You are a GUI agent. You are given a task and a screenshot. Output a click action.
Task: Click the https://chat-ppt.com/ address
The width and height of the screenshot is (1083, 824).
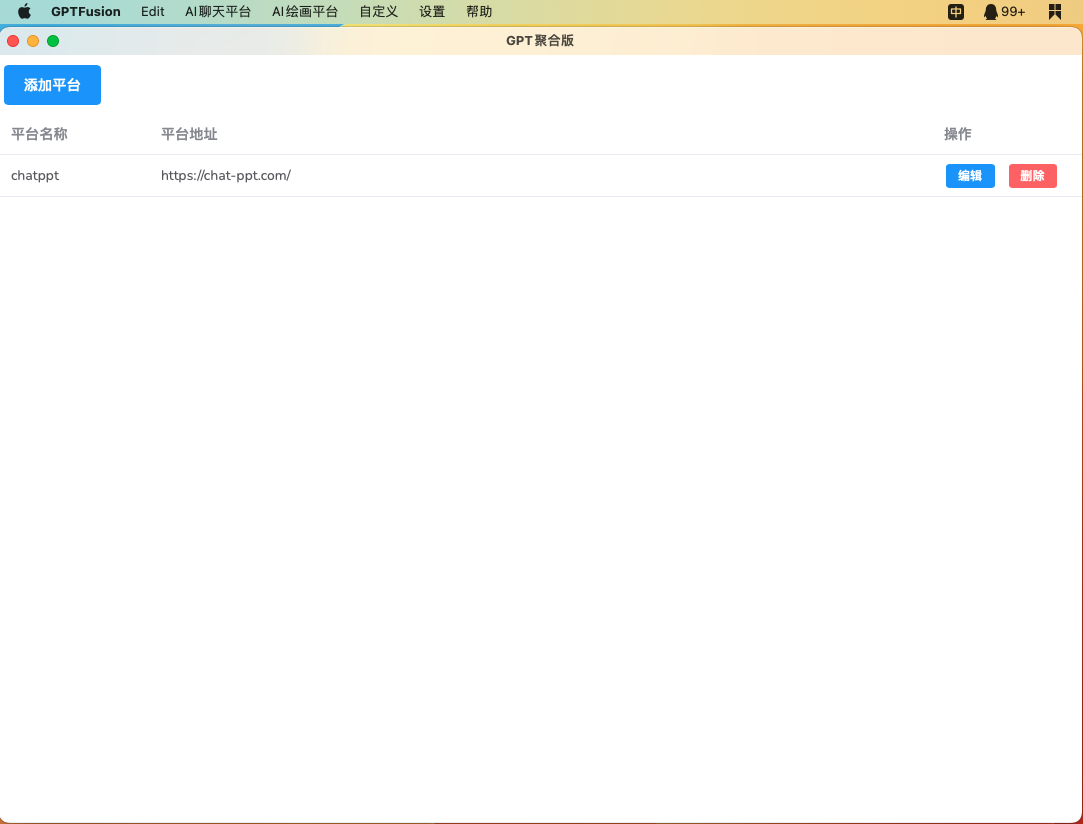tap(226, 175)
